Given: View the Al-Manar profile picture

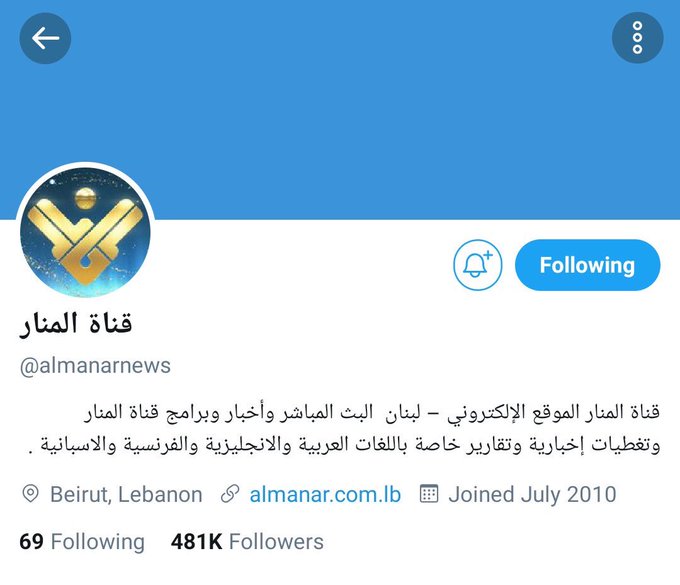Looking at the screenshot, I should click(85, 232).
